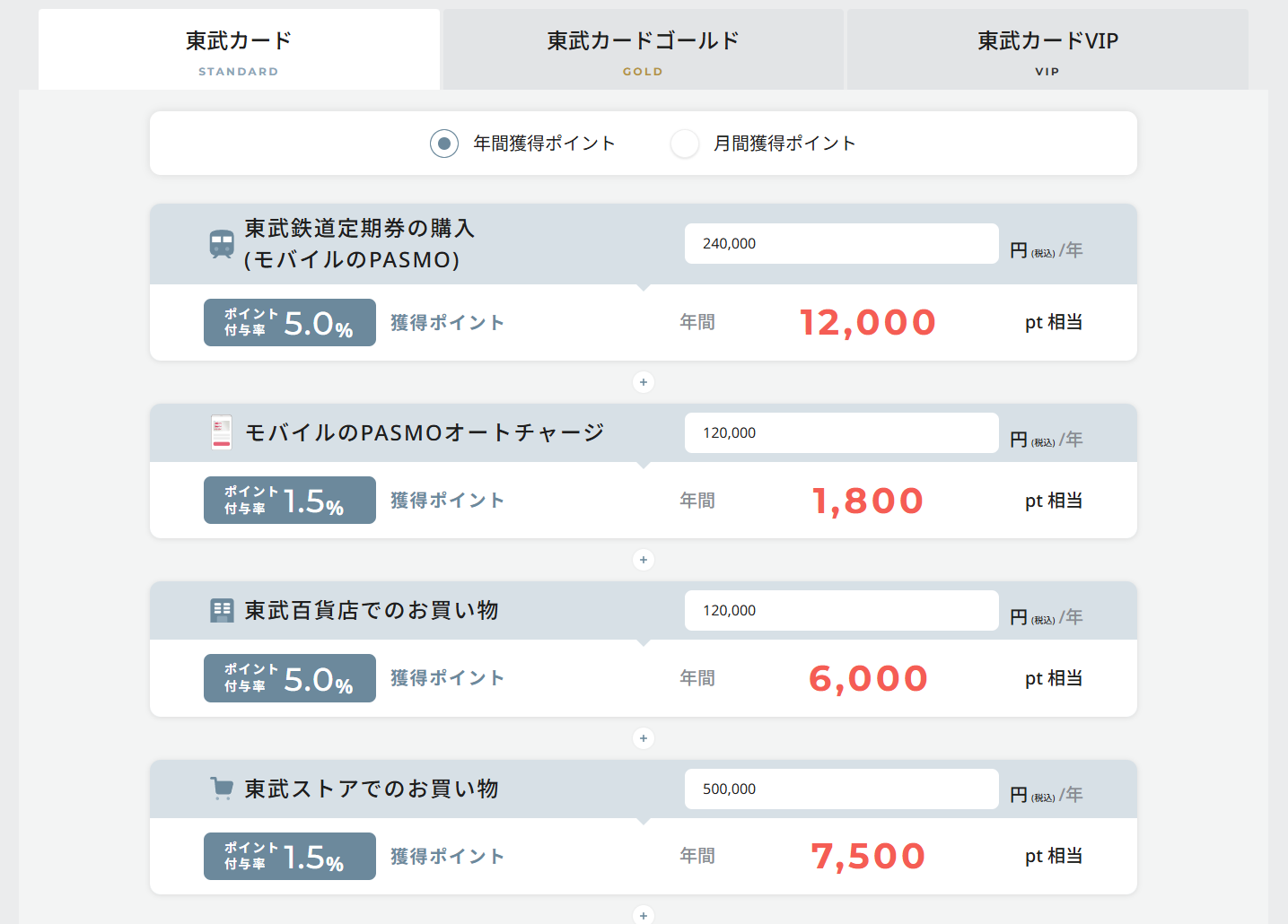Switch to the 東武カード STANDARD tab
Image resolution: width=1288 pixels, height=924 pixels.
[239, 50]
